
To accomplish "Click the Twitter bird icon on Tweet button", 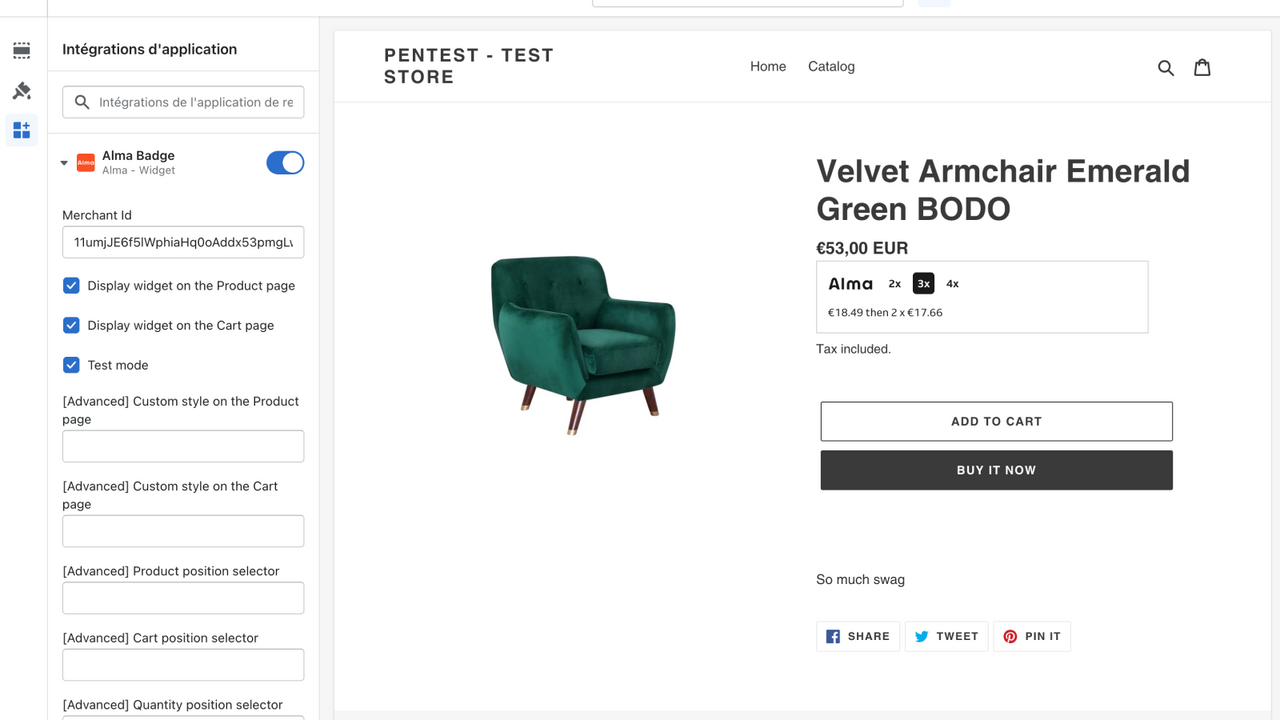I will (921, 636).
